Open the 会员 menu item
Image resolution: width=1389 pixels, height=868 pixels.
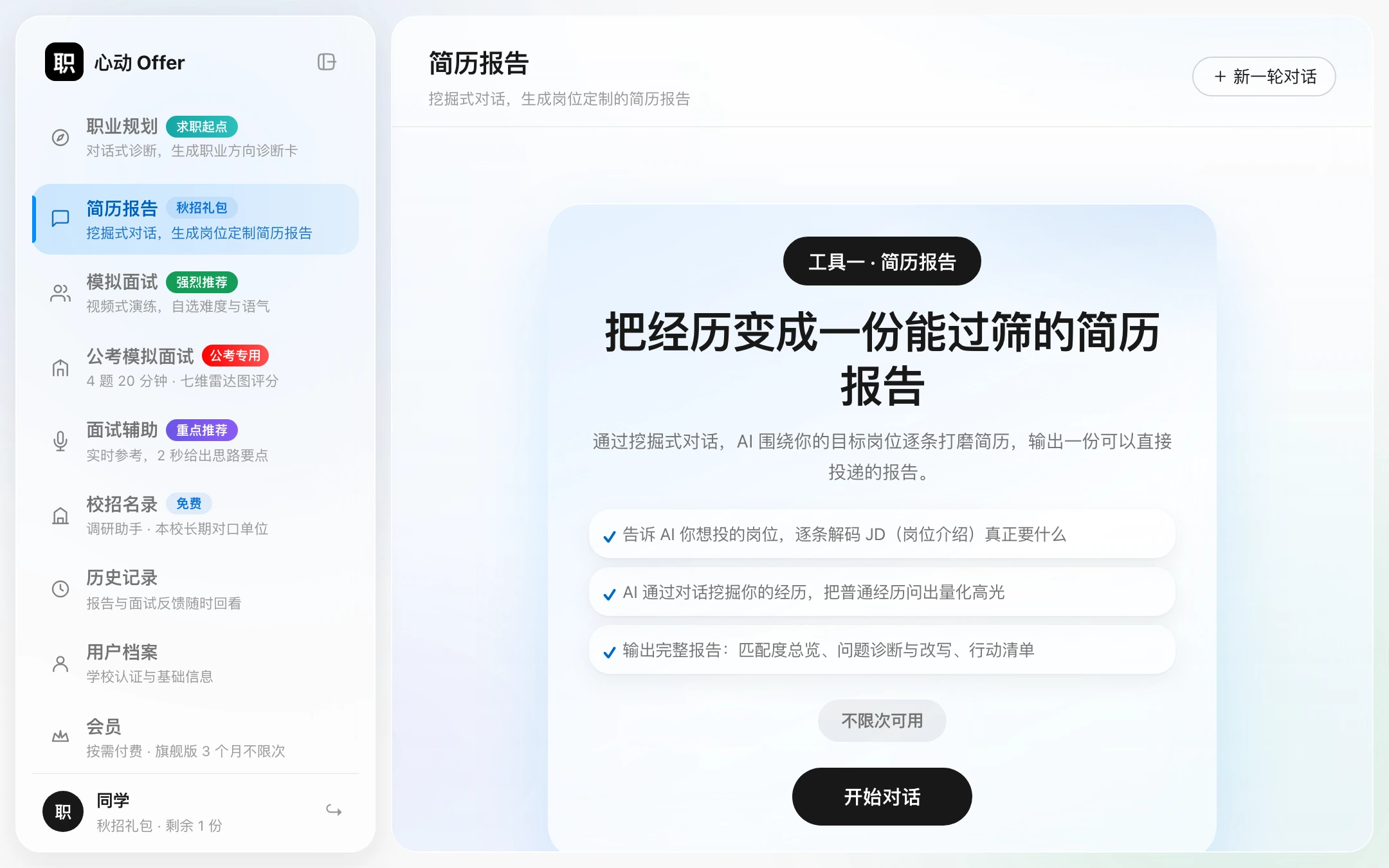point(195,737)
